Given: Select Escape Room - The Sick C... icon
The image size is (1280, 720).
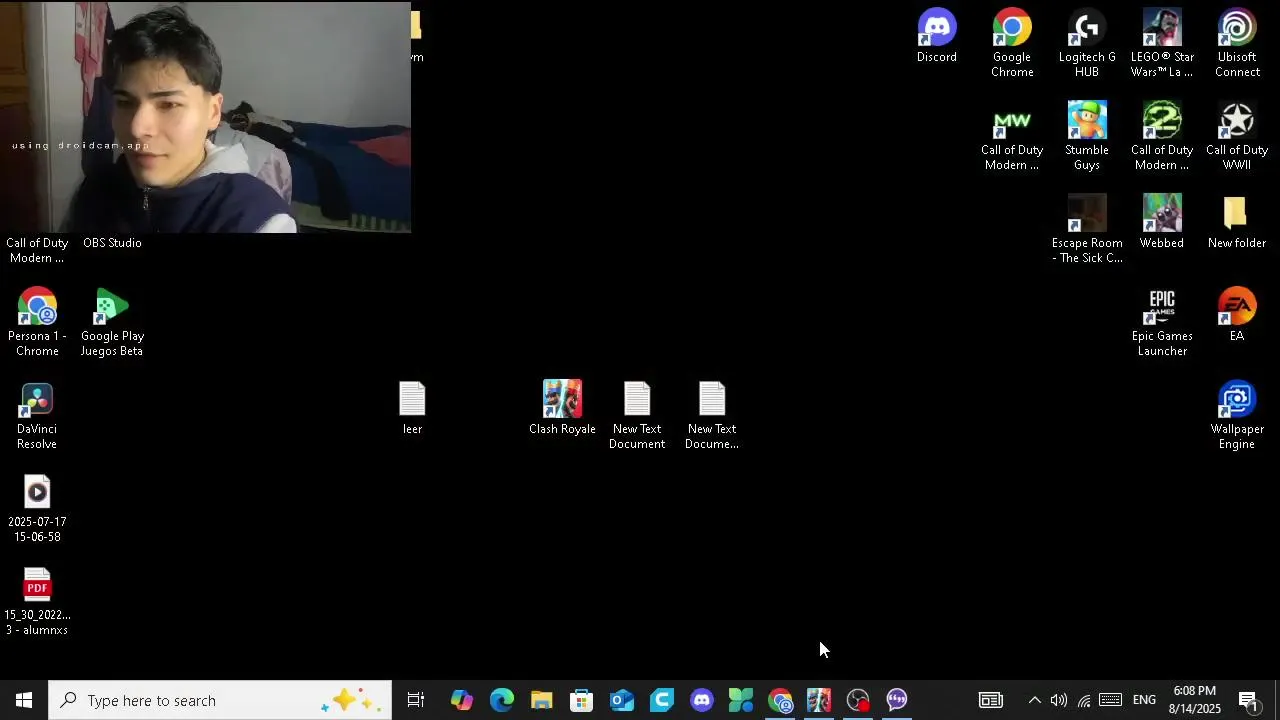Looking at the screenshot, I should 1087,230.
